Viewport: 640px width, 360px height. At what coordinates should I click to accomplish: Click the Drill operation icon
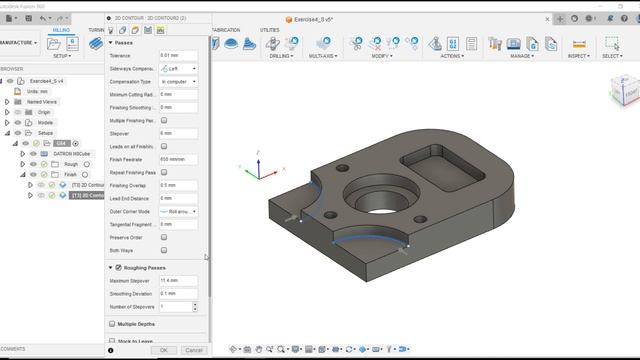coord(272,43)
